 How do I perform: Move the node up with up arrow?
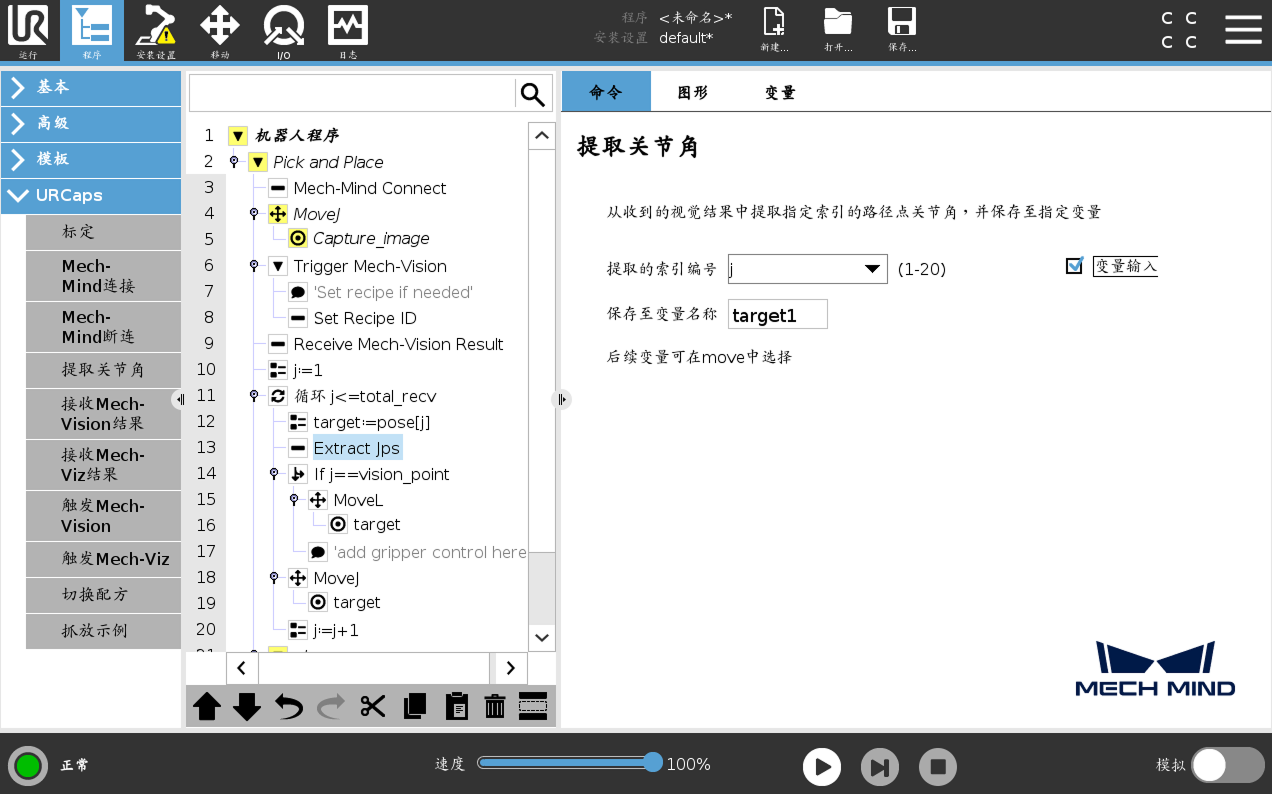207,706
